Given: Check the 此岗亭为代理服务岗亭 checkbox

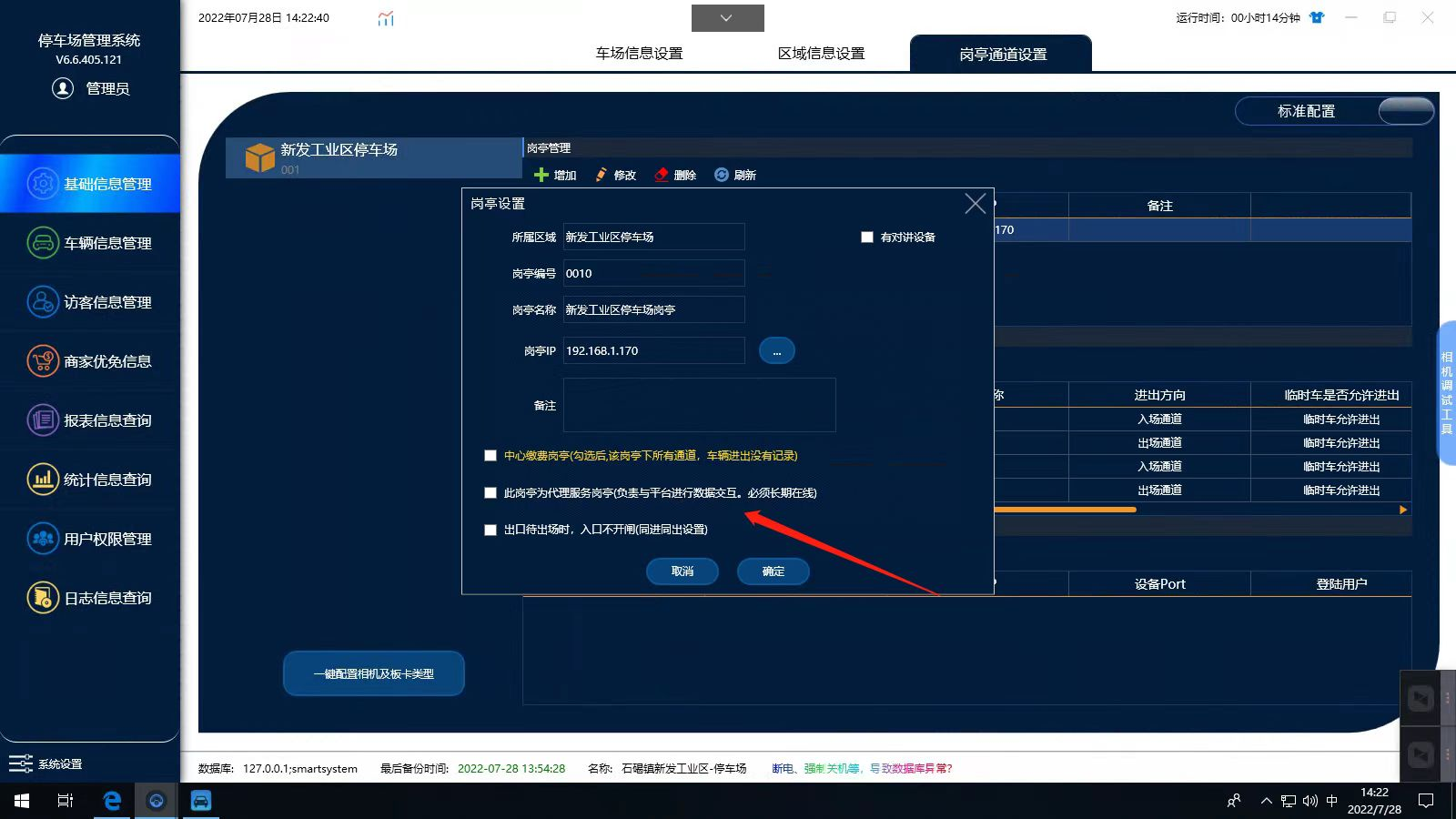Looking at the screenshot, I should pos(490,492).
